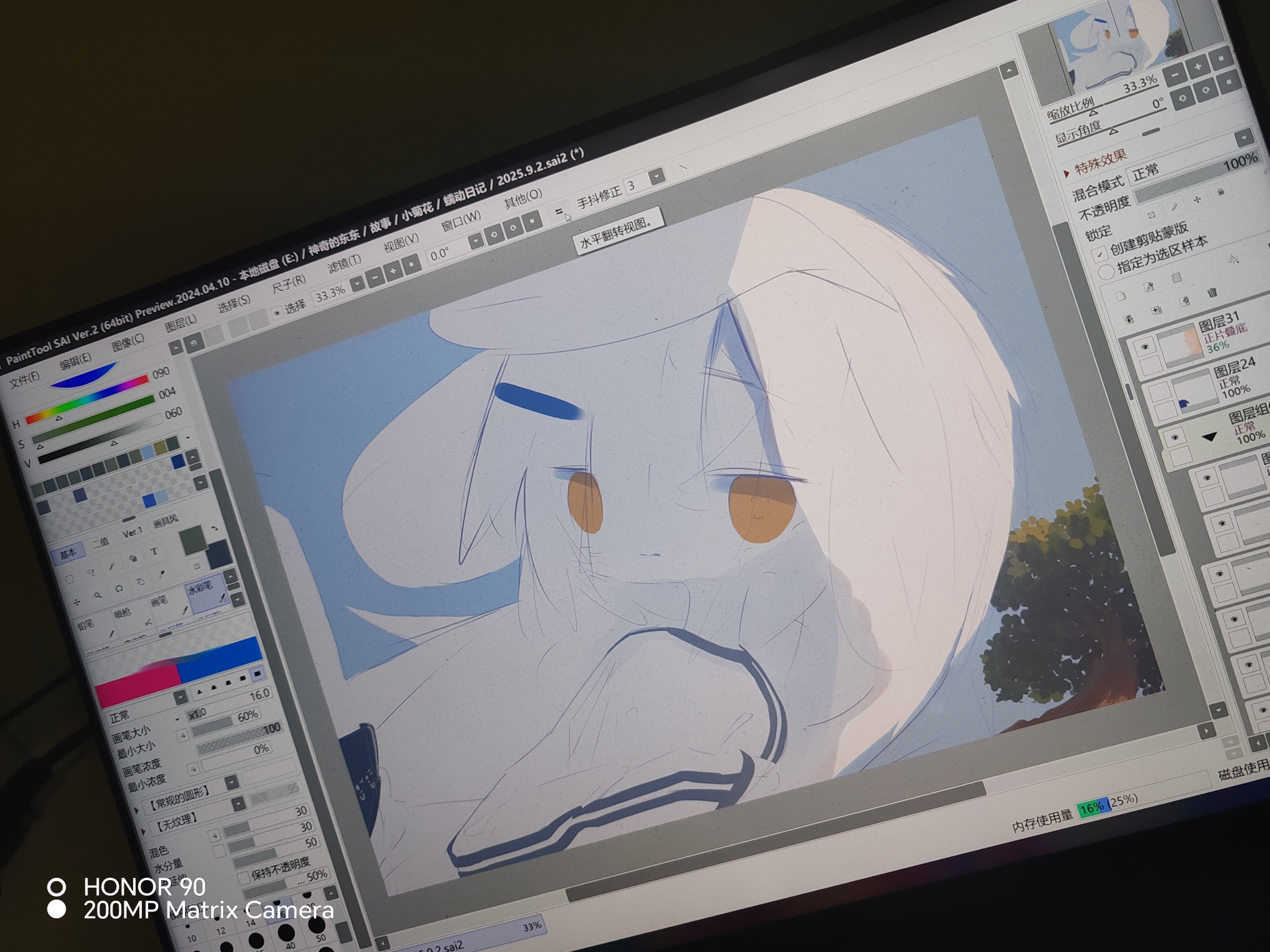Click the foreground color swatch
Image resolution: width=1270 pixels, height=952 pixels.
point(193,540)
